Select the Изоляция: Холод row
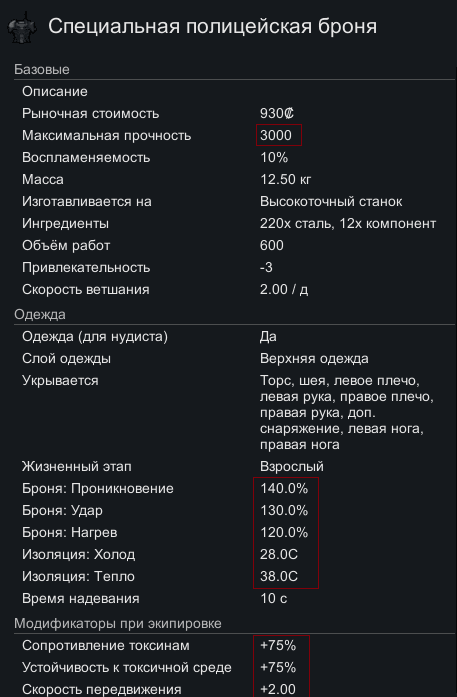This screenshot has height=697, width=457. (x=234, y=554)
